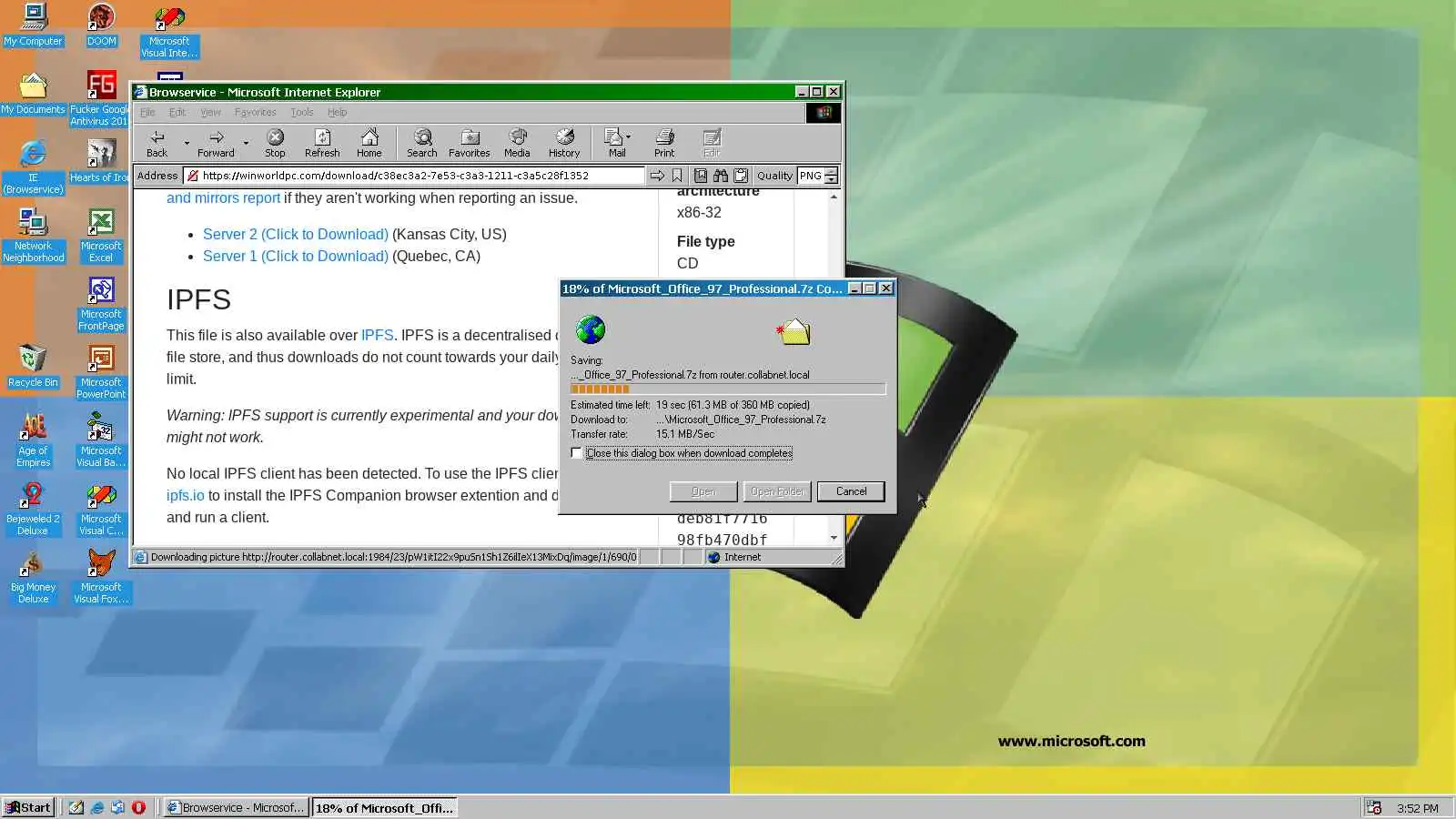This screenshot has height=819, width=1456.
Task: Select the Big Money Deluxe shortcut
Action: point(33,577)
